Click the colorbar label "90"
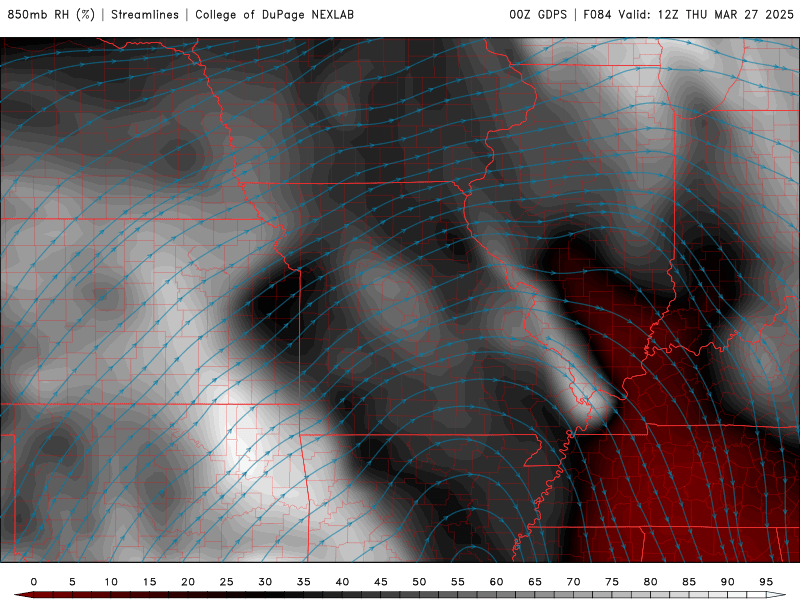 pyautogui.click(x=728, y=582)
